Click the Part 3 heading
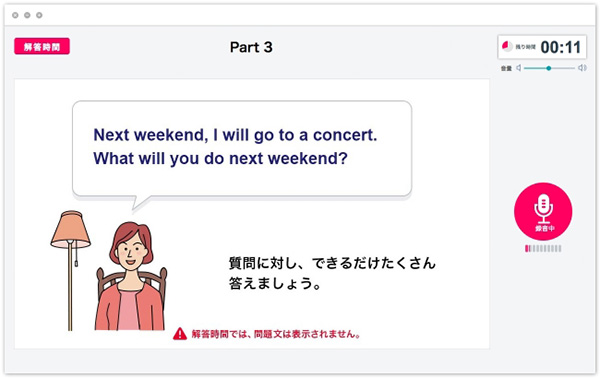This screenshot has height=378, width=600. [251, 47]
